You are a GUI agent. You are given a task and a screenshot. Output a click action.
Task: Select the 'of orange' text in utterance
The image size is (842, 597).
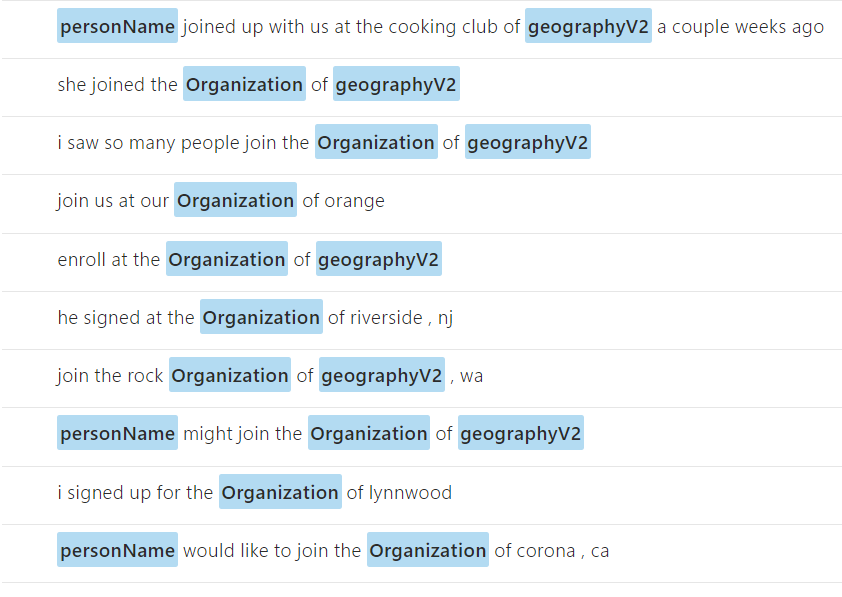pyautogui.click(x=343, y=200)
